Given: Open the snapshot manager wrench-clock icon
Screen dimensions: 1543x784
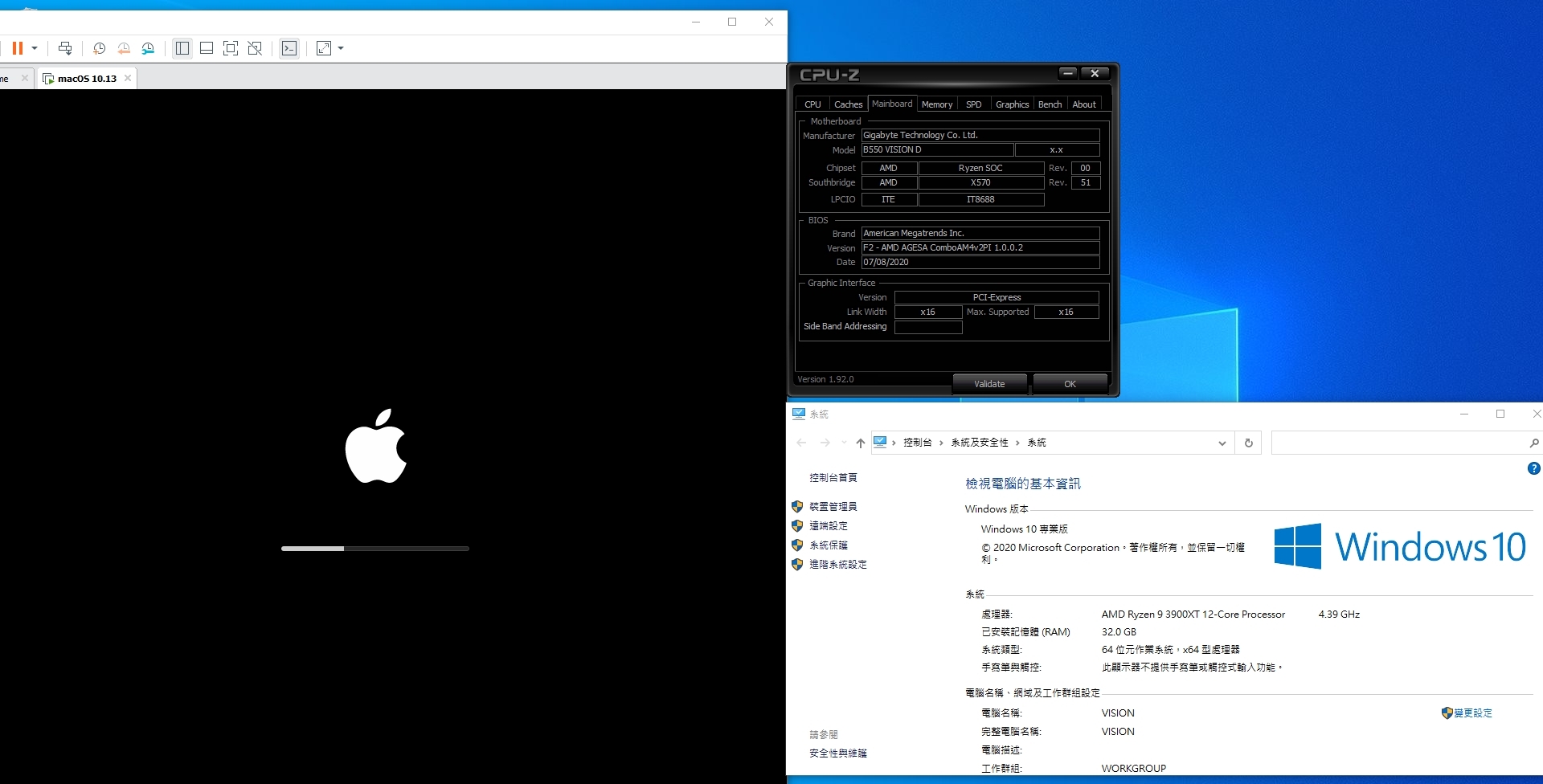Looking at the screenshot, I should tap(148, 48).
